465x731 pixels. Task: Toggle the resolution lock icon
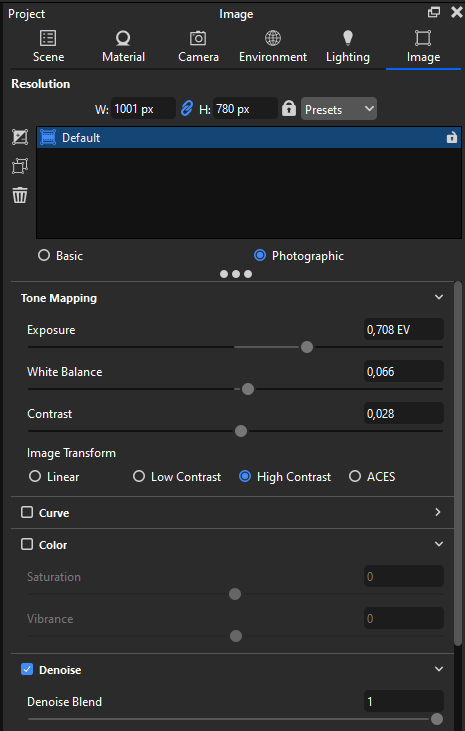(x=289, y=109)
